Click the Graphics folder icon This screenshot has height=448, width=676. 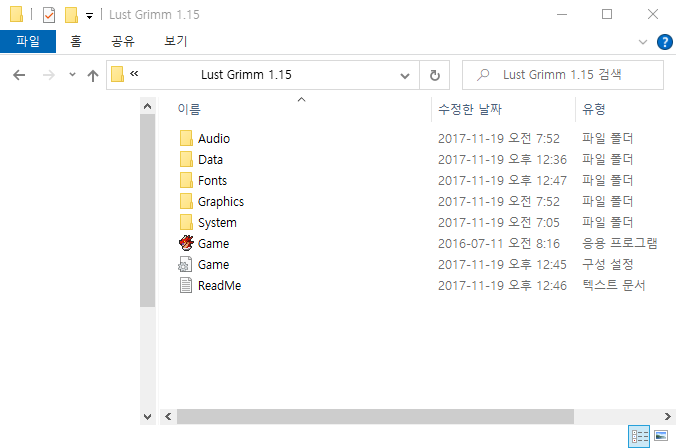pos(185,202)
